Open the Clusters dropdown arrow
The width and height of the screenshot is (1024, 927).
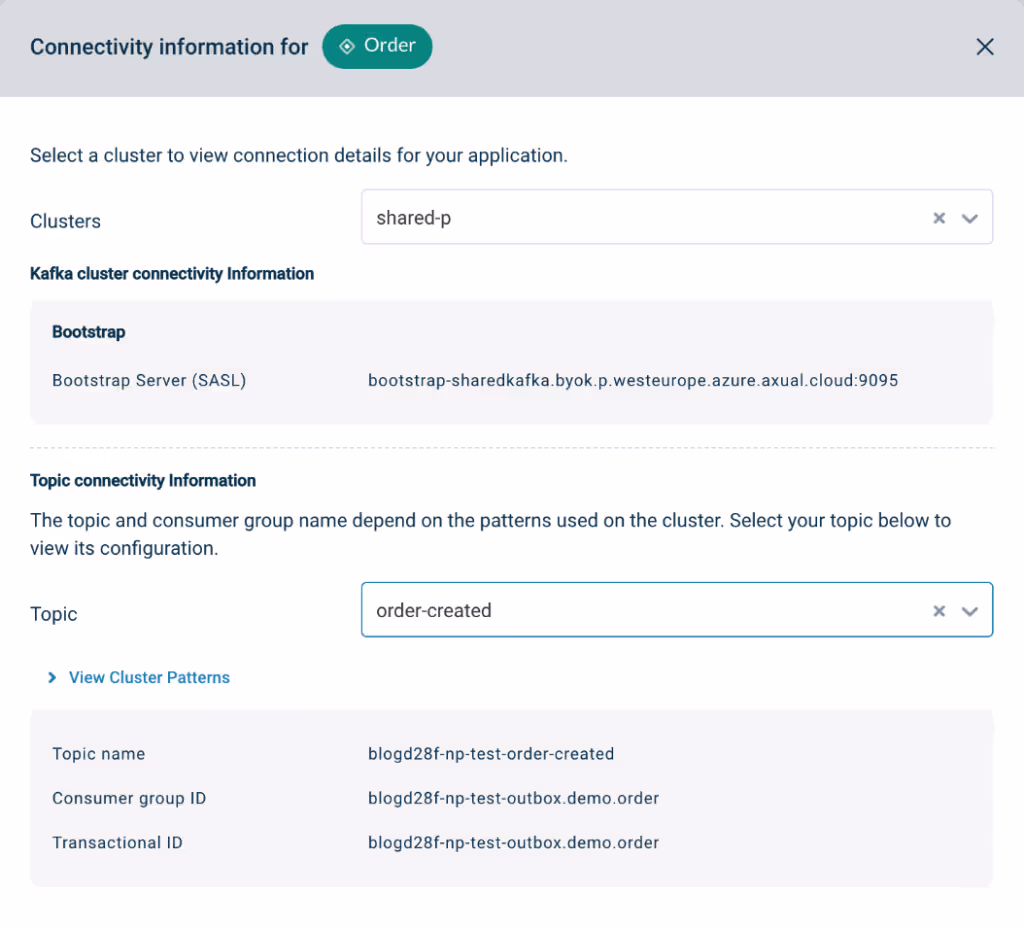pyautogui.click(x=970, y=218)
